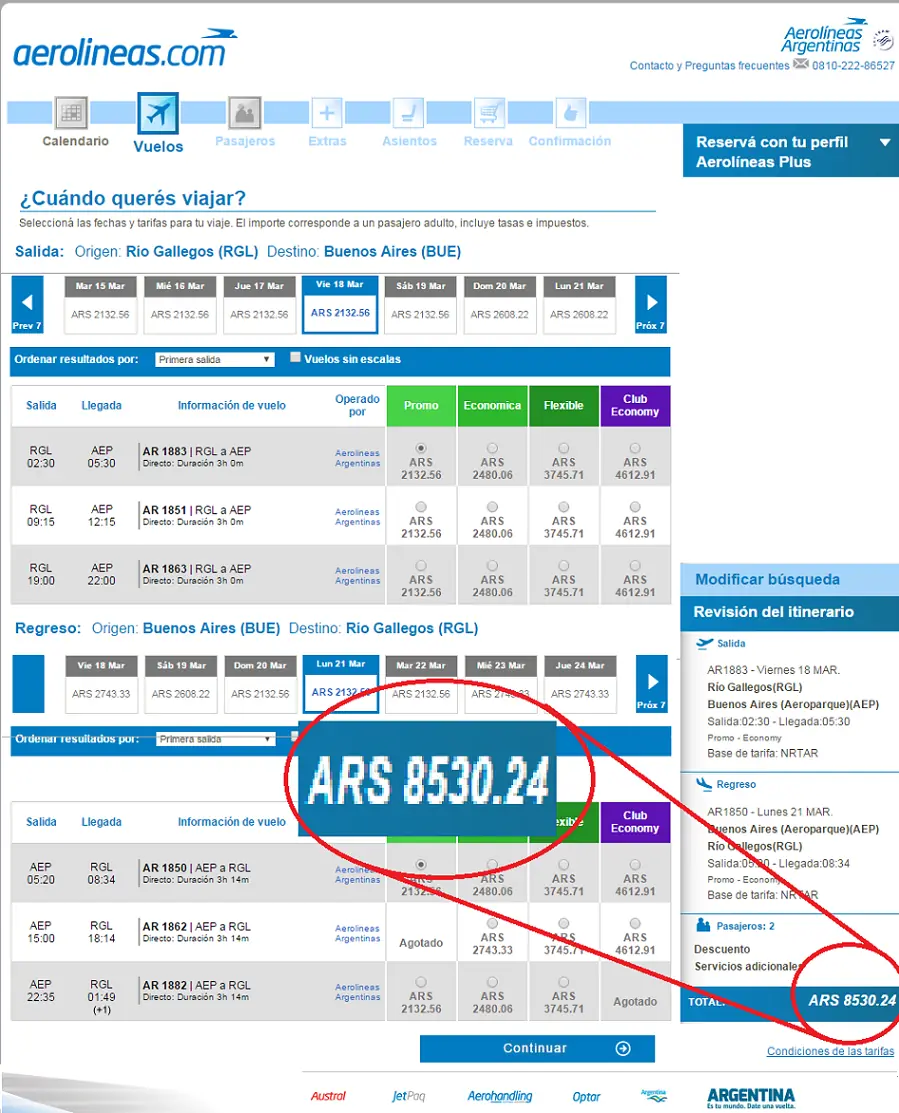The width and height of the screenshot is (899, 1113).
Task: Open the Extras plus icon
Action: coord(326,113)
